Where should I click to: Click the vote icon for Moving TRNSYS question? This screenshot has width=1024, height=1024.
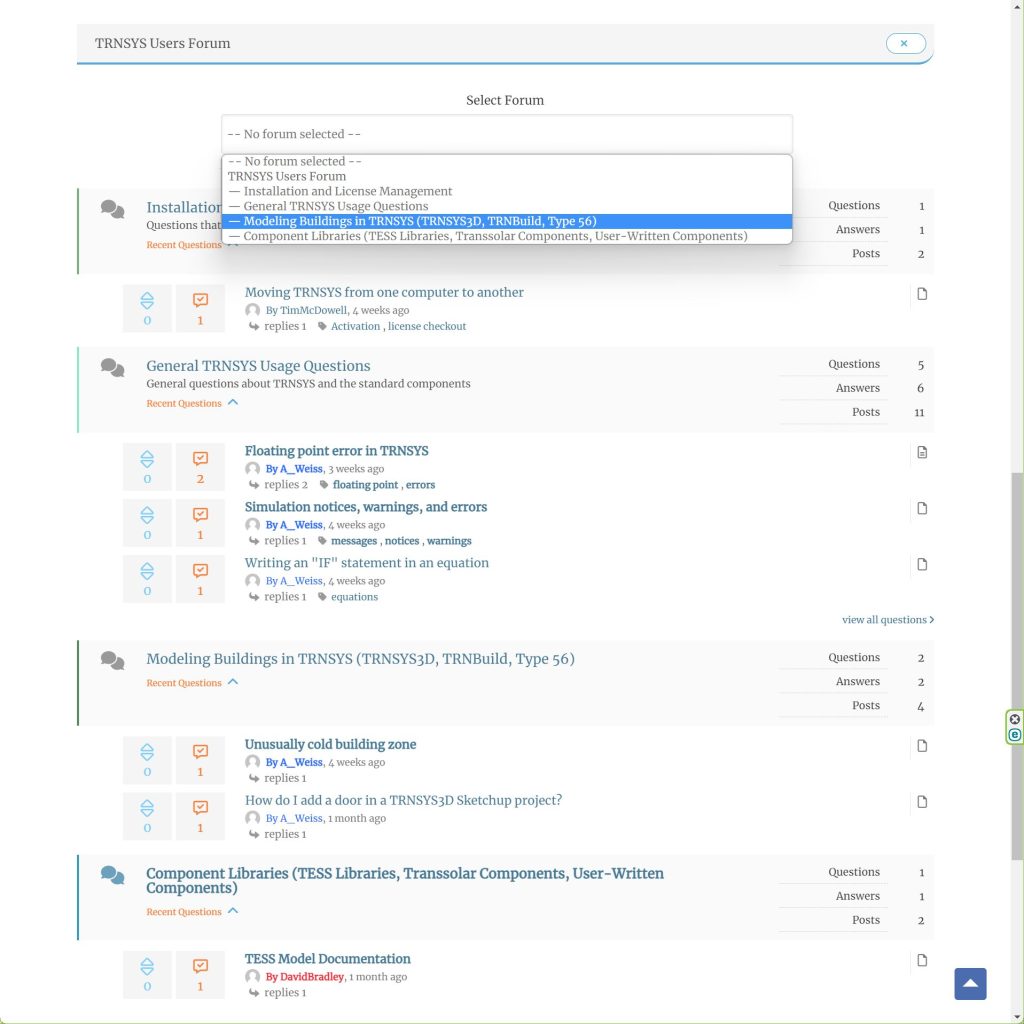pyautogui.click(x=147, y=300)
